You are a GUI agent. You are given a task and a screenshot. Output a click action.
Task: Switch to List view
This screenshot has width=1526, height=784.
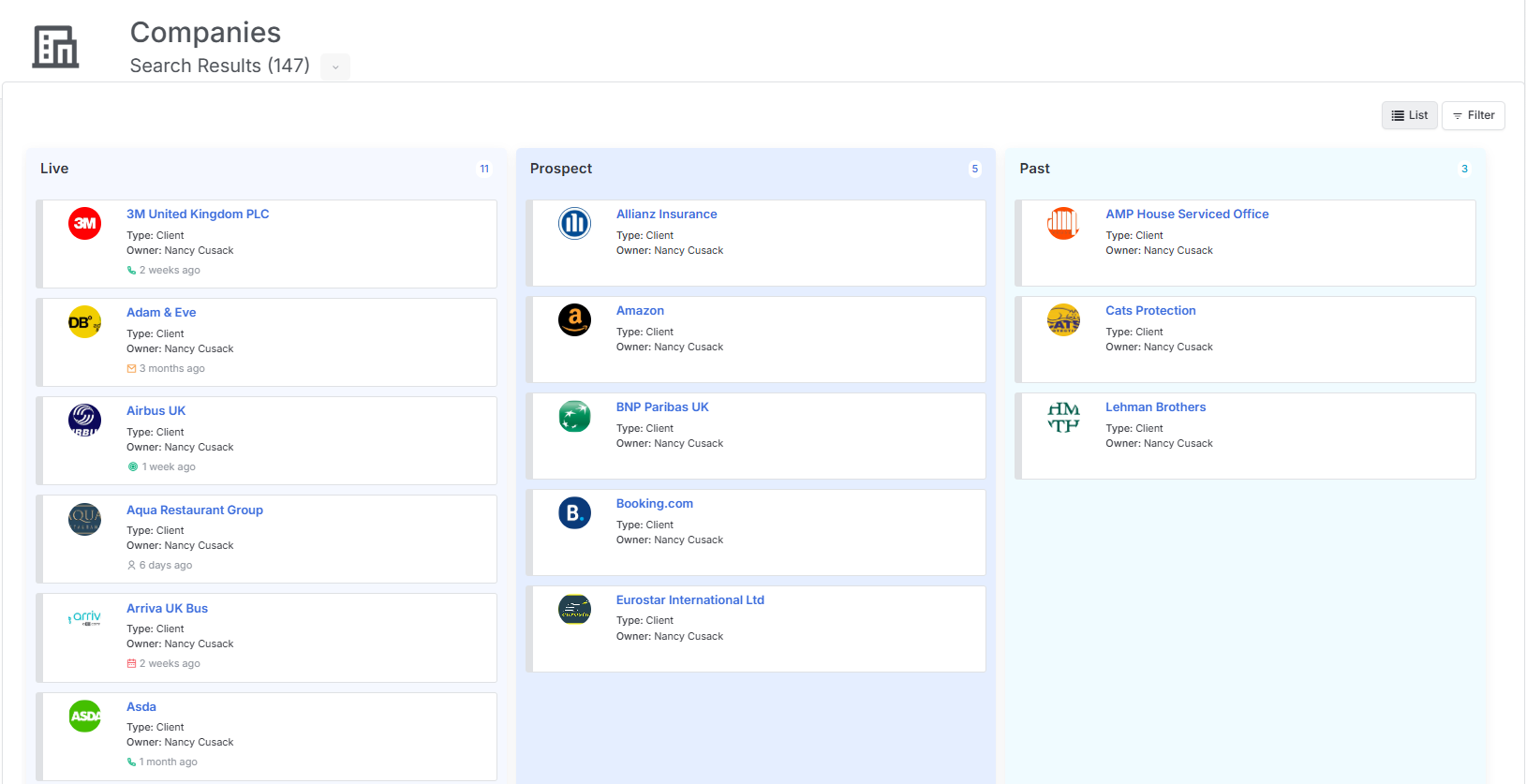1409,115
